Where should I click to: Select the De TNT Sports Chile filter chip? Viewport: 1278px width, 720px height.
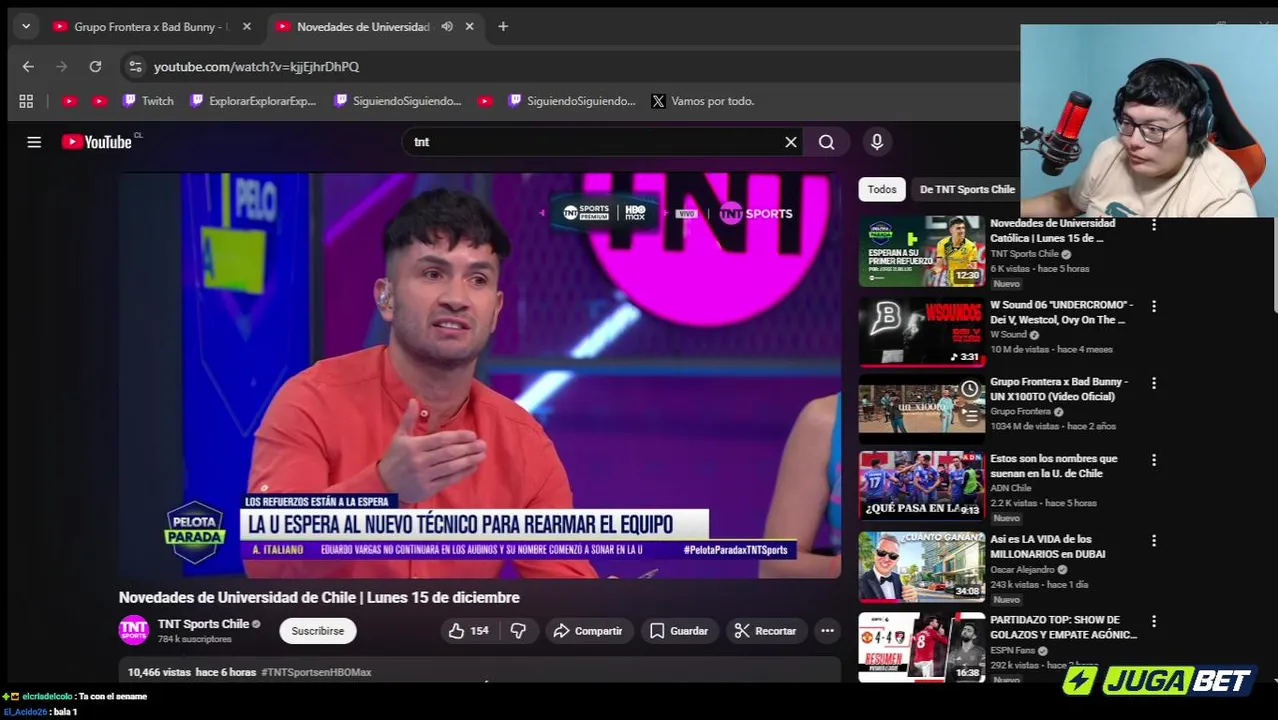tap(967, 189)
